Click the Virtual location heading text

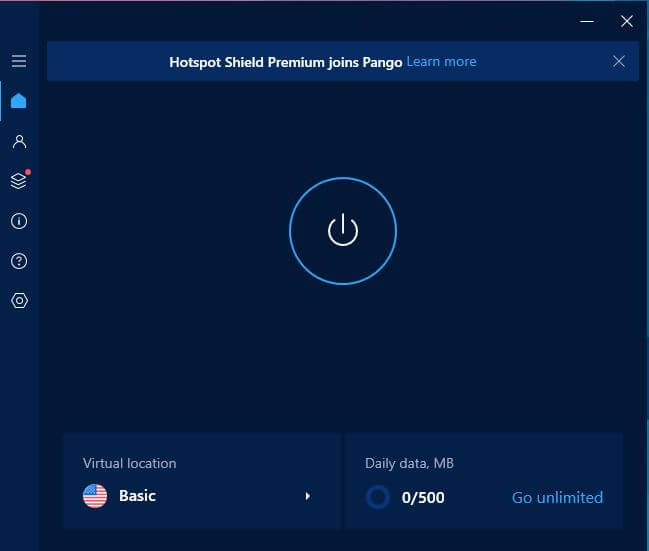click(x=130, y=463)
